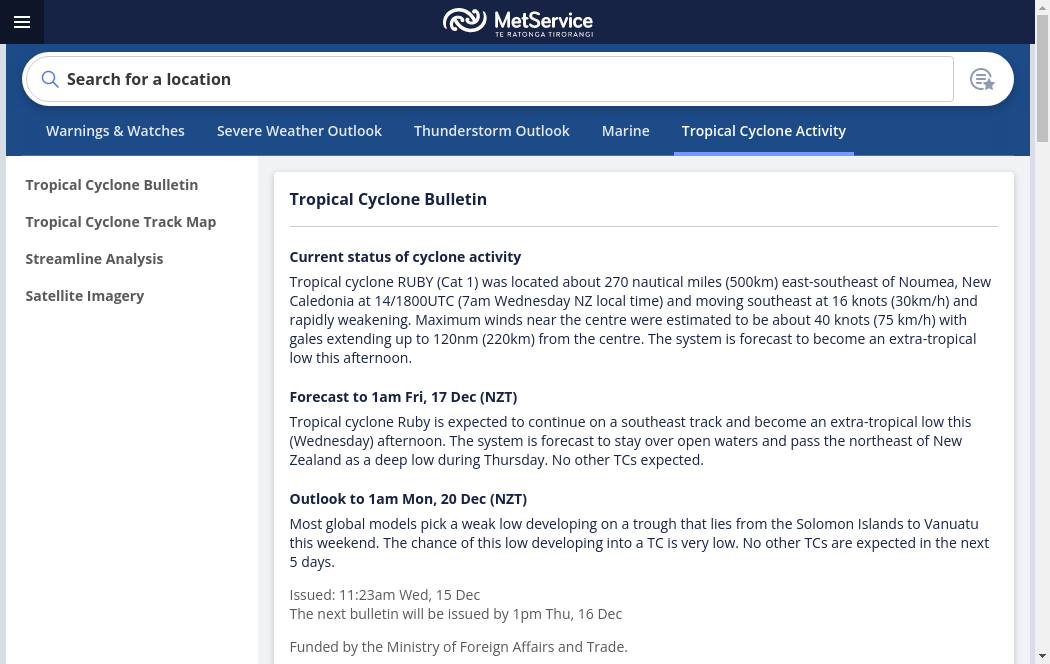Open the Severe Weather Outlook tab
1050x664 pixels.
299,131
